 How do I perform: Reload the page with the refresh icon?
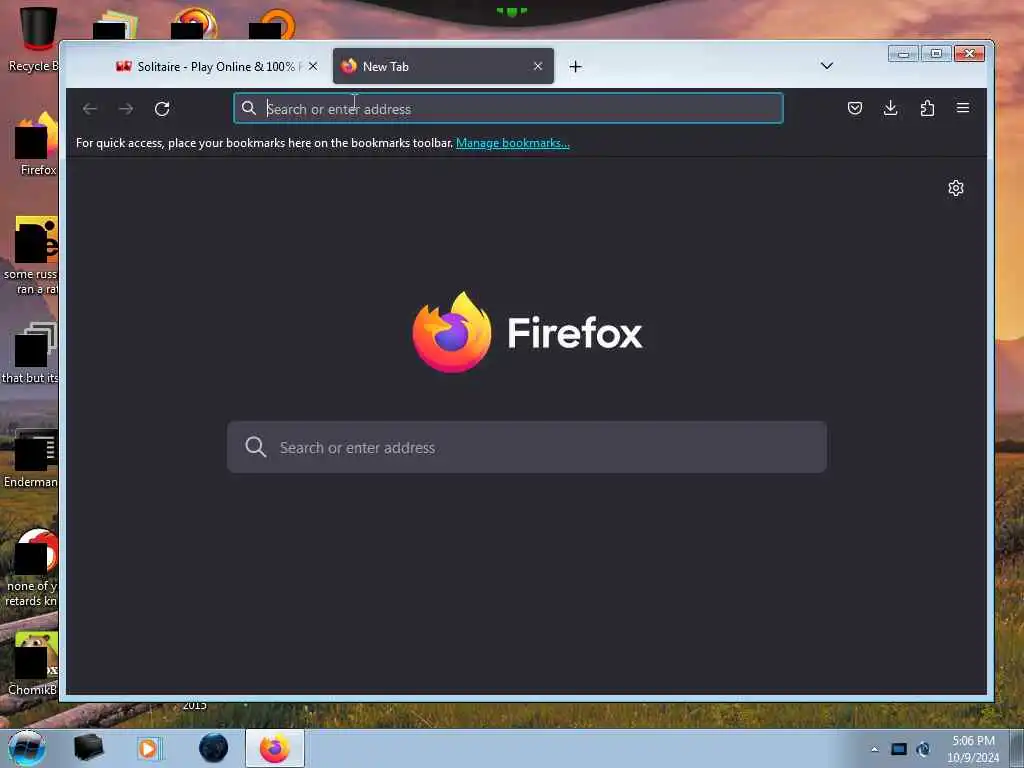(x=162, y=108)
